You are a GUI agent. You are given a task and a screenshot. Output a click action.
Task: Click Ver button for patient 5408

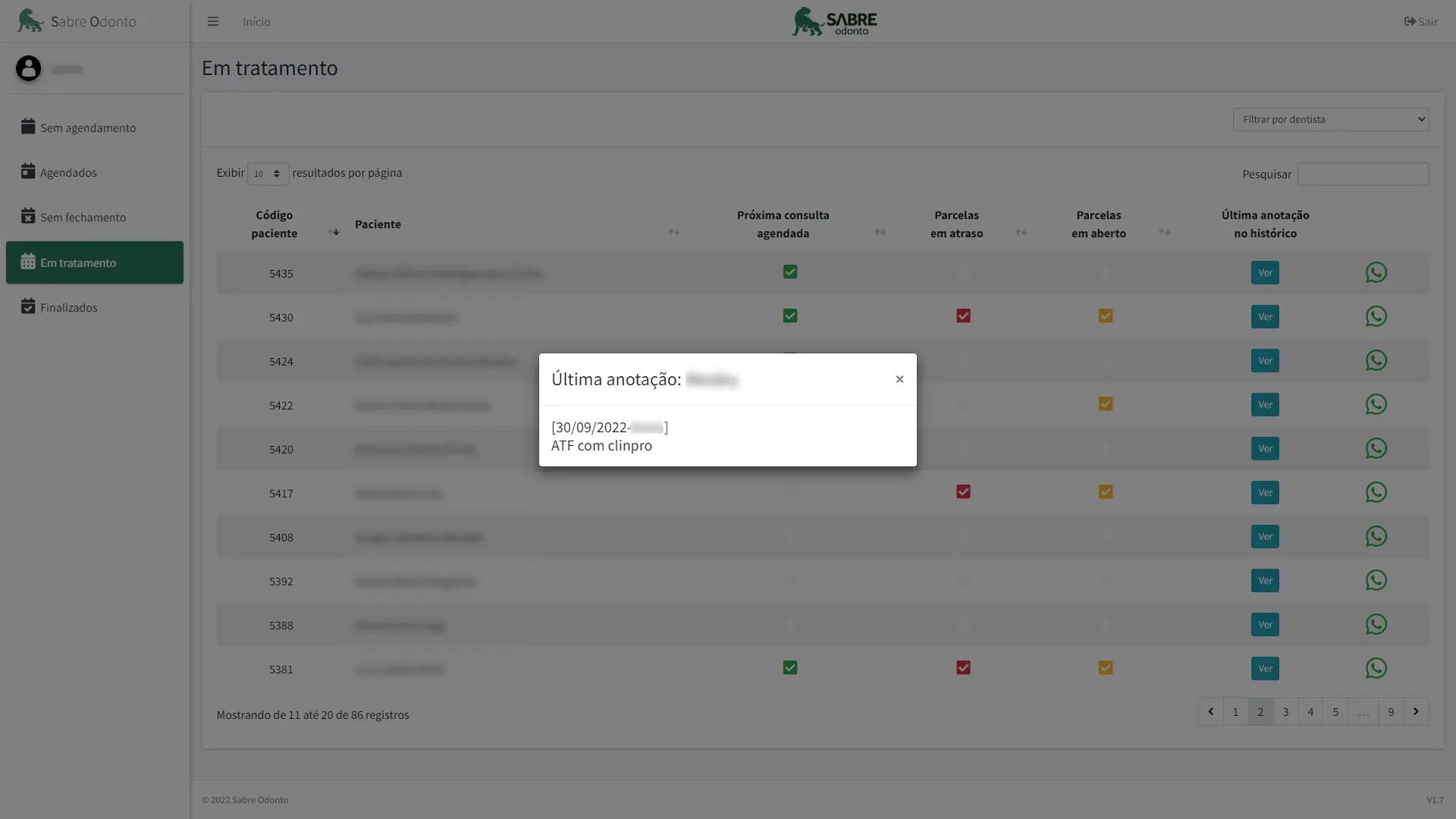click(x=1264, y=537)
